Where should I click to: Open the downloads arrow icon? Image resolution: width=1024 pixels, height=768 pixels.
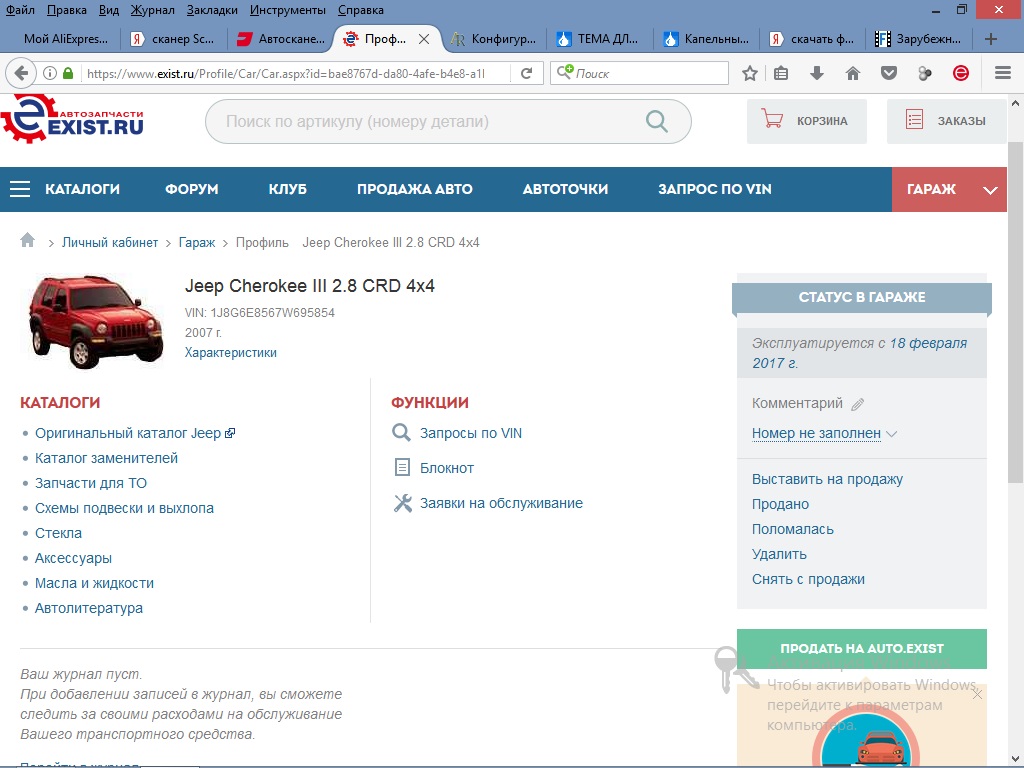816,73
